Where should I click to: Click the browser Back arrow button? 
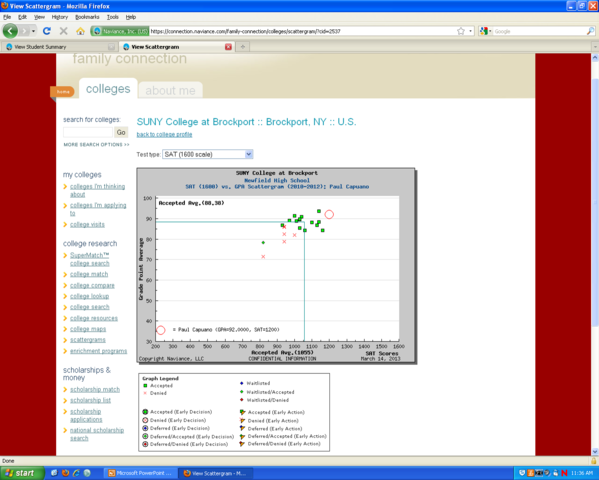[10, 31]
